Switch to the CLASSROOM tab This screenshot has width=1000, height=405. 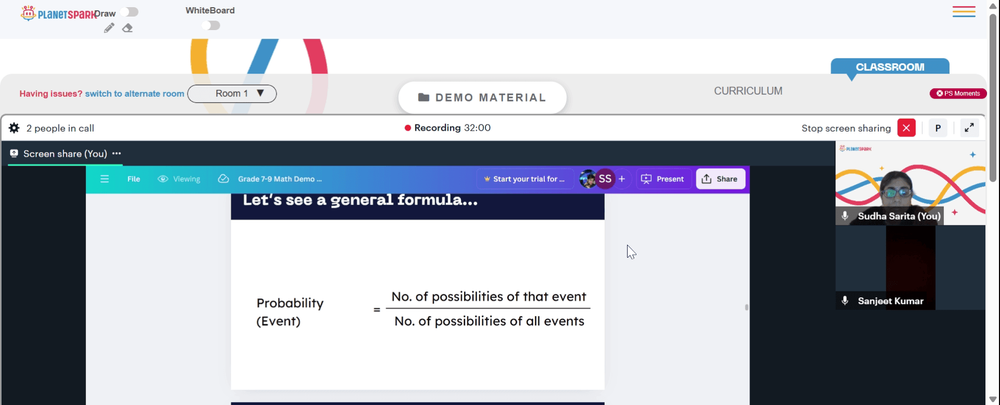pos(890,67)
